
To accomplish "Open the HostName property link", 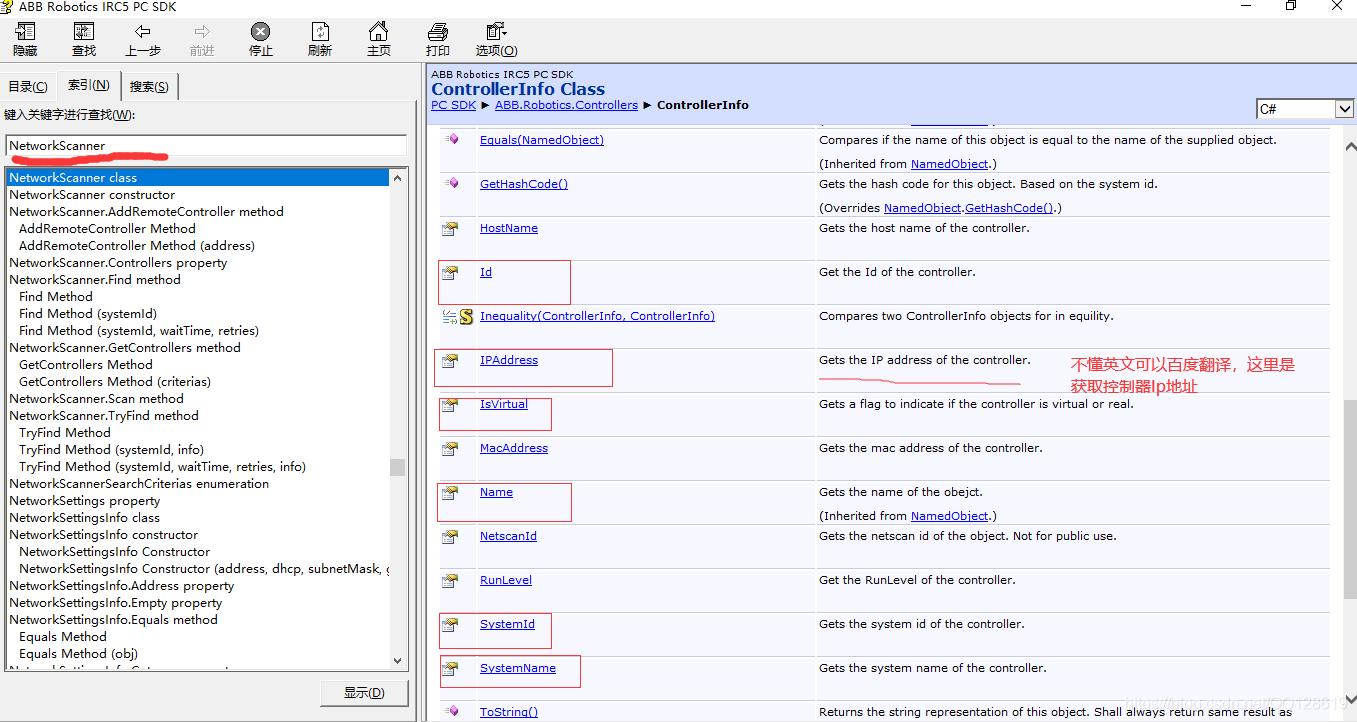I will tap(509, 228).
